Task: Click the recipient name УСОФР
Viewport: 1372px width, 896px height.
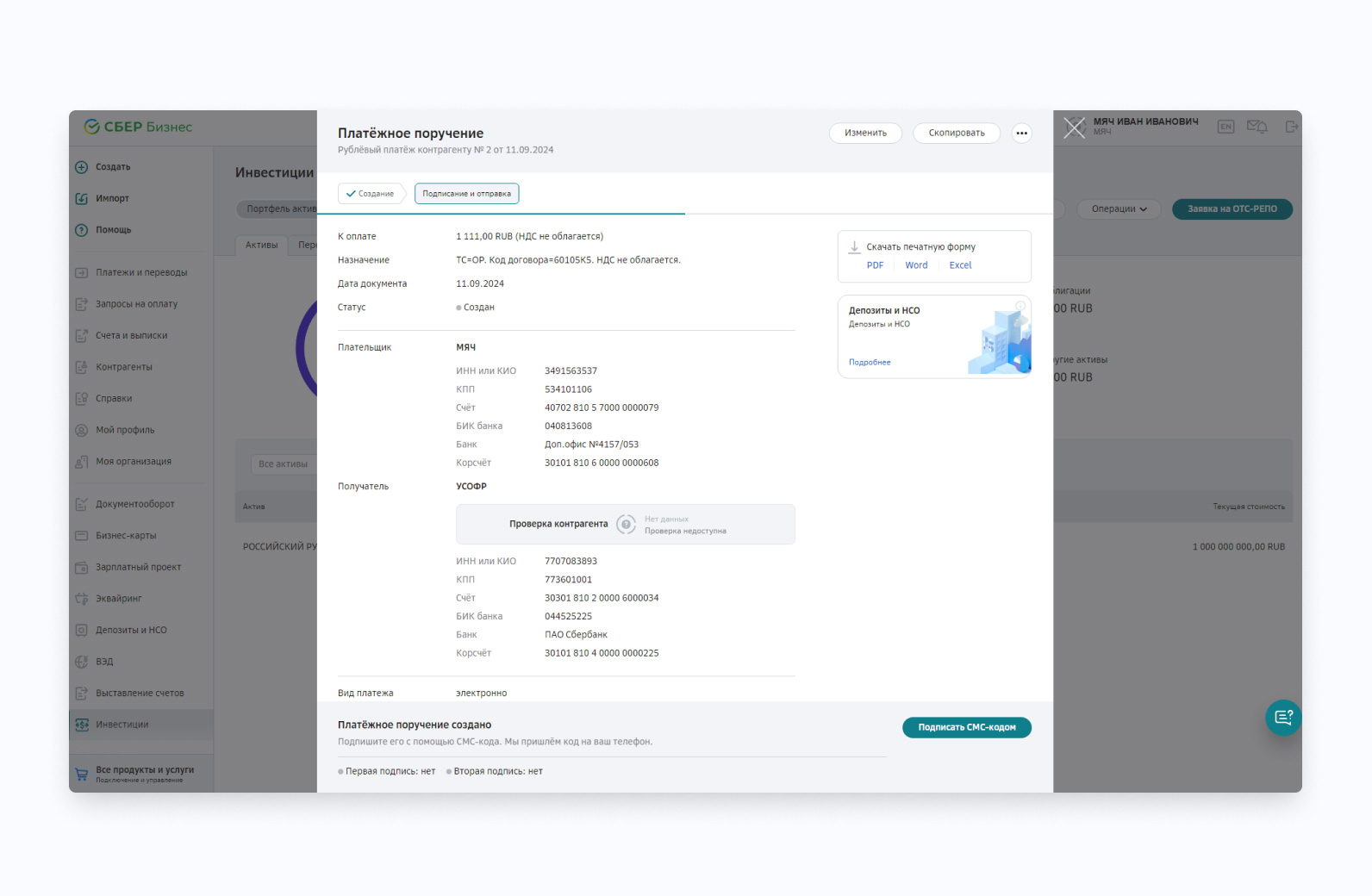Action: coord(471,487)
